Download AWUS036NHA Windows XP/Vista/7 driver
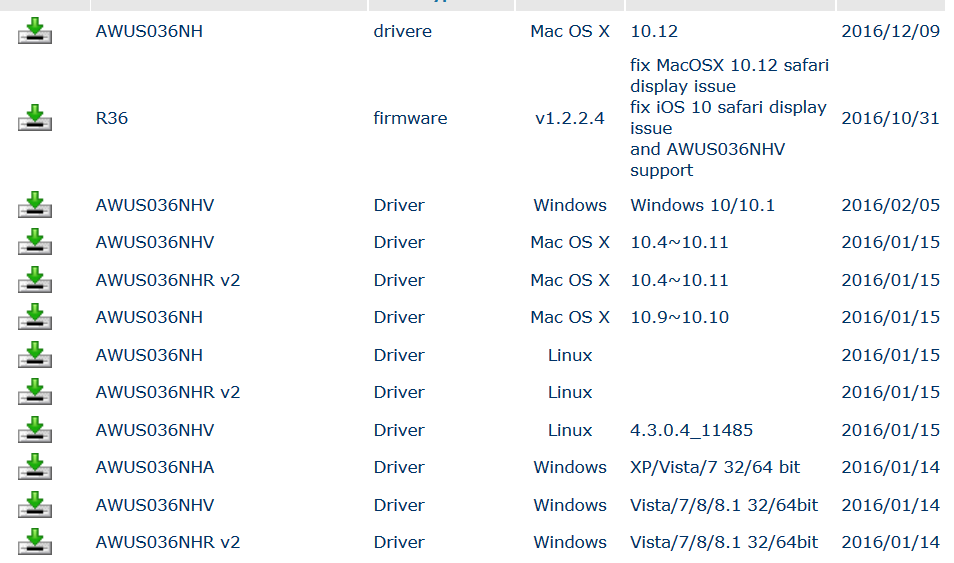 coord(35,467)
